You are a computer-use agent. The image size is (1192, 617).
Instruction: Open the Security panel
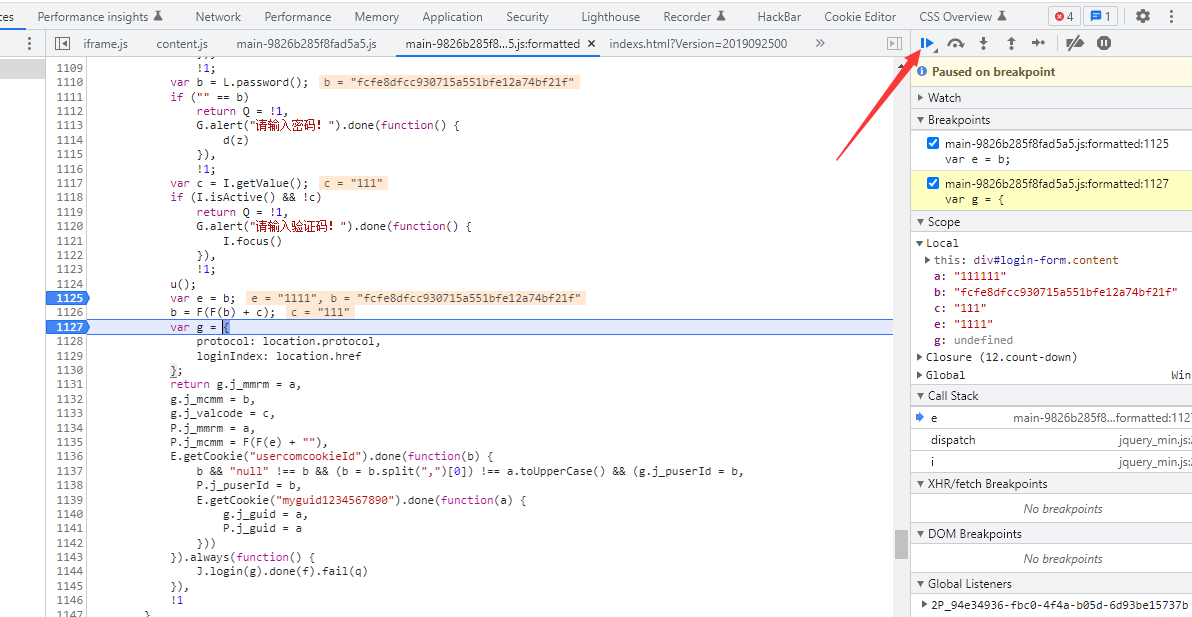click(527, 16)
